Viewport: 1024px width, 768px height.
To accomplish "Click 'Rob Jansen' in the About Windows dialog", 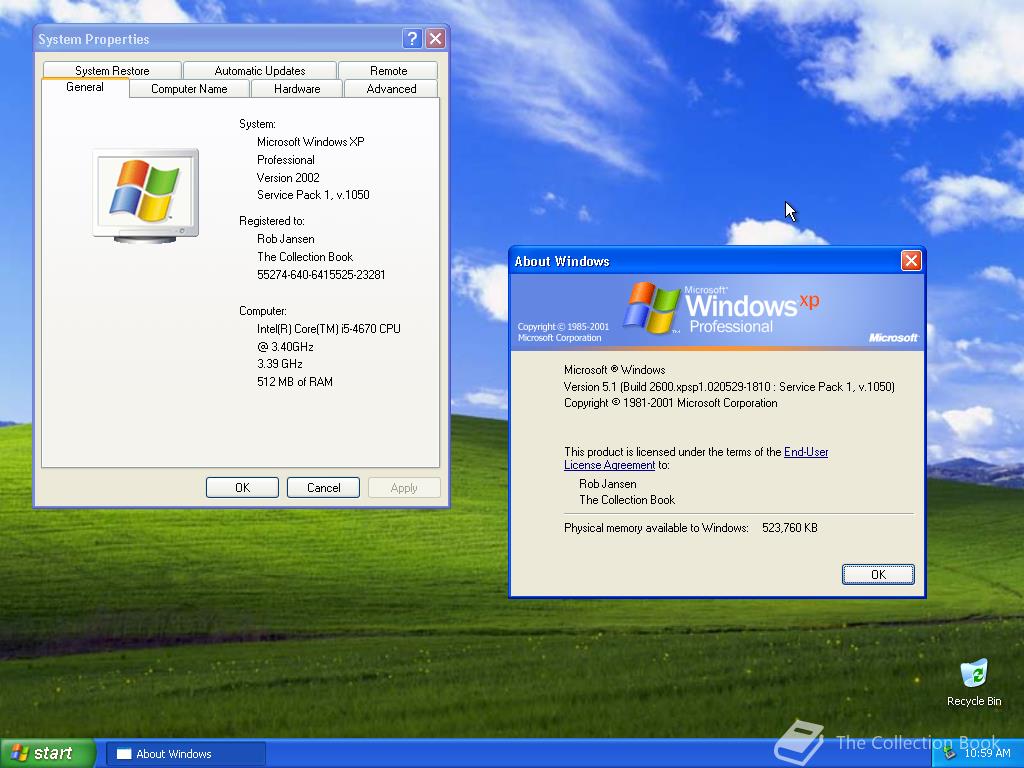I will [x=607, y=484].
